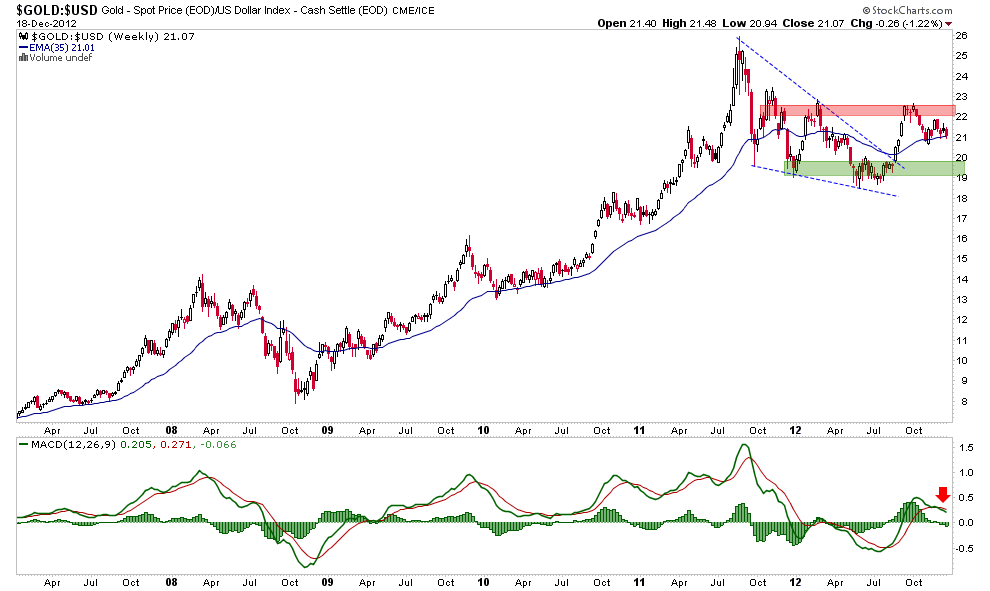Click the volume bars icon beside Volume undef
The image size is (990, 591).
[22, 57]
